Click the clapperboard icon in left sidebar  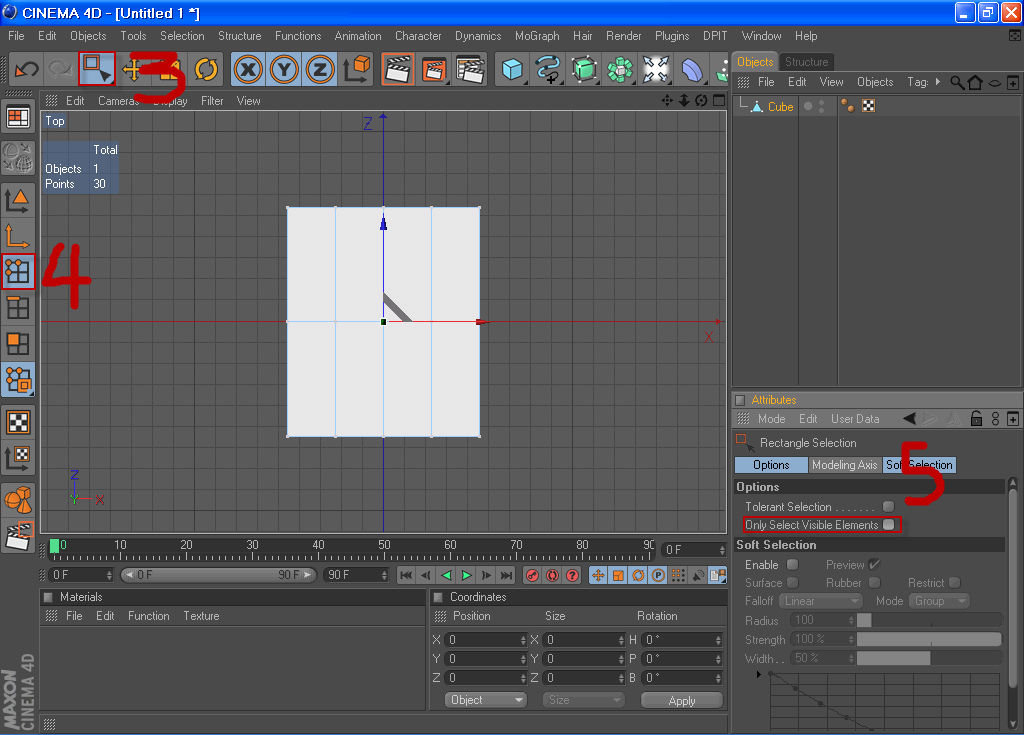click(x=18, y=536)
